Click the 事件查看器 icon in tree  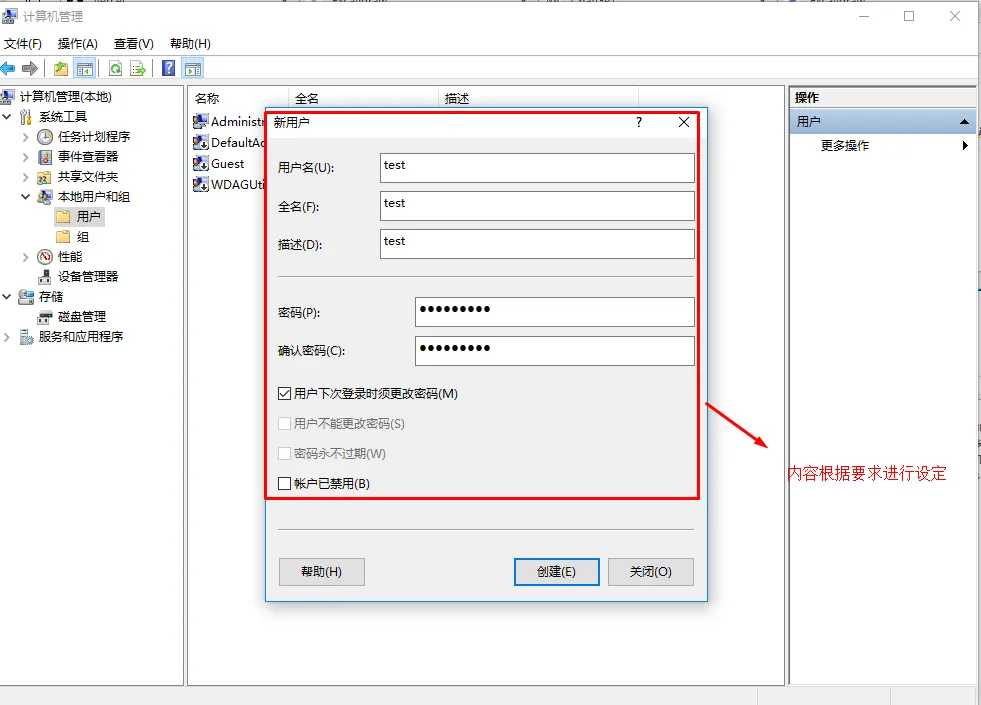[44, 156]
